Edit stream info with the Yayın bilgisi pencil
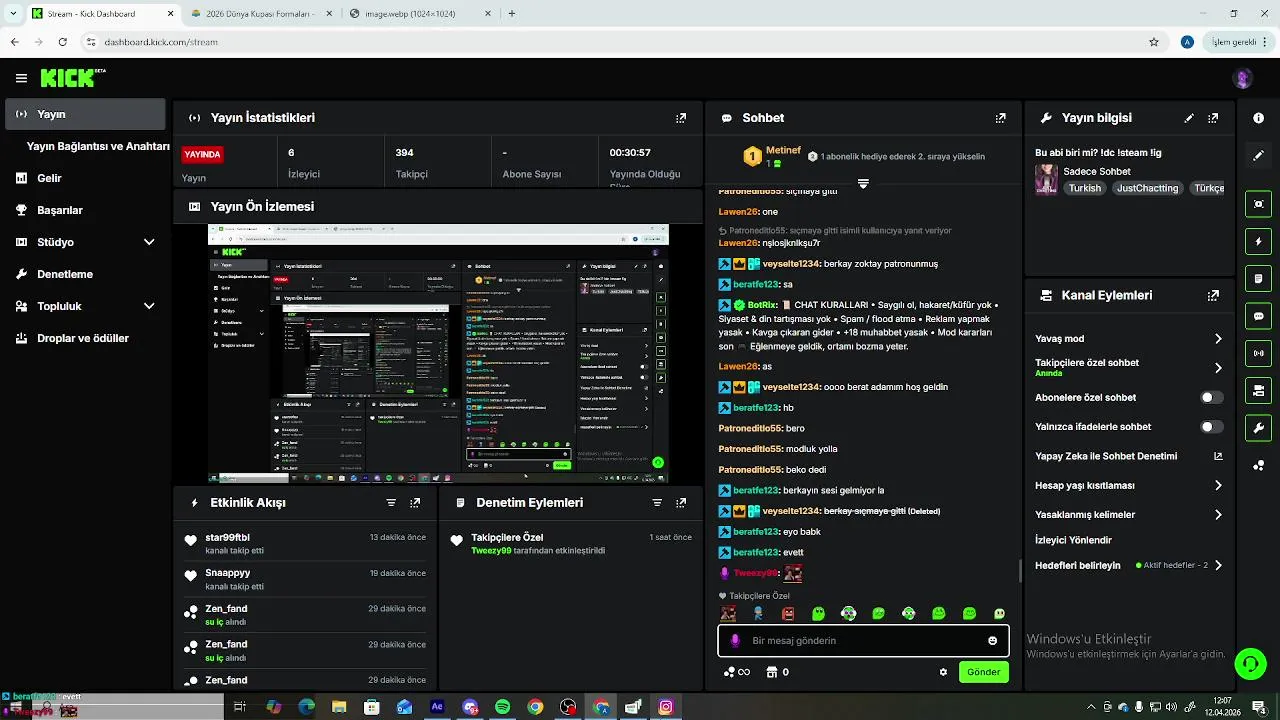The image size is (1280, 720). tap(1189, 118)
